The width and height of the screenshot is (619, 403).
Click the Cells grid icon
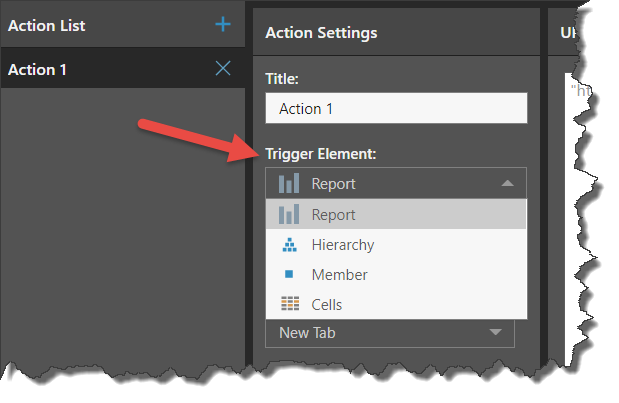pos(289,304)
